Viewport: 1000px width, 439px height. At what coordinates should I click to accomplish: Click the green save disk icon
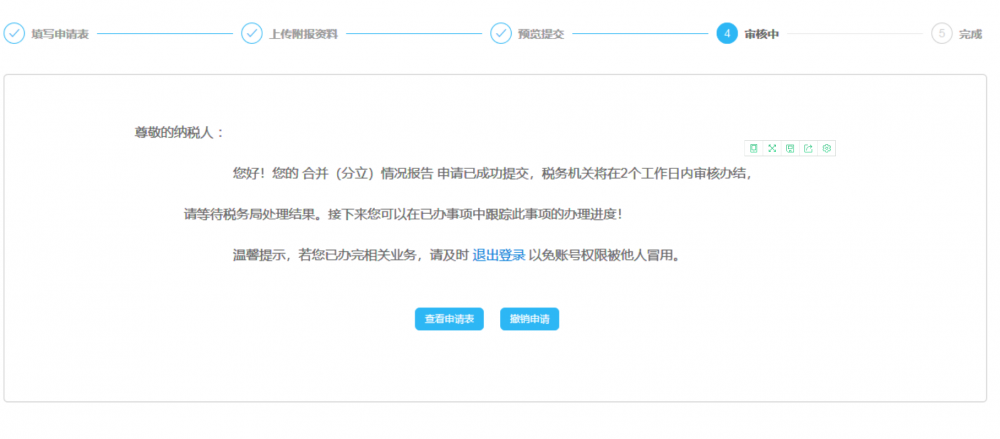click(790, 148)
